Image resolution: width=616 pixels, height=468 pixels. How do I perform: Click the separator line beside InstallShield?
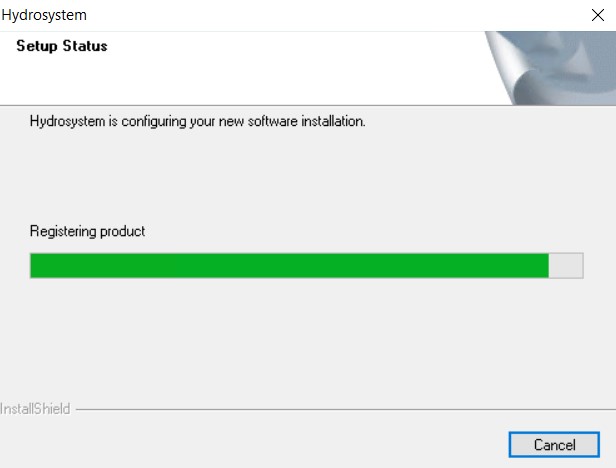346,409
